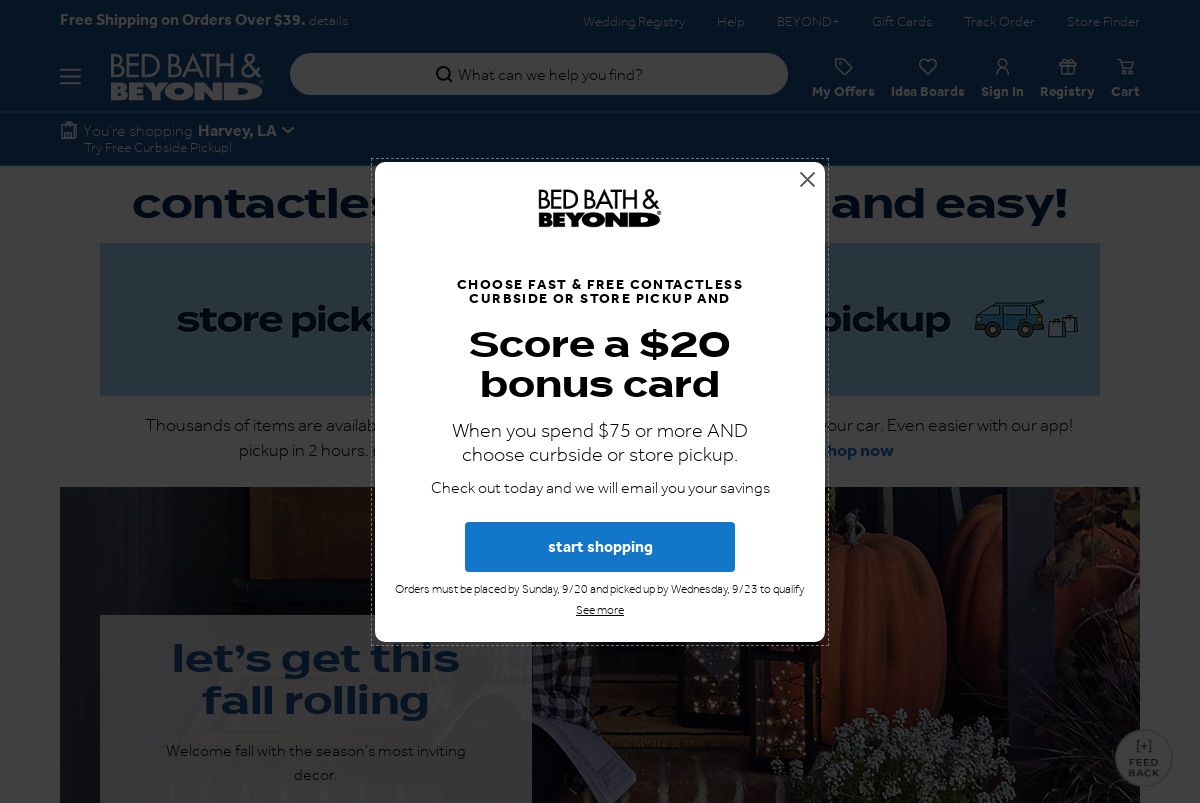Image resolution: width=1200 pixels, height=803 pixels.
Task: Open the BEYOND+ link
Action: click(808, 22)
